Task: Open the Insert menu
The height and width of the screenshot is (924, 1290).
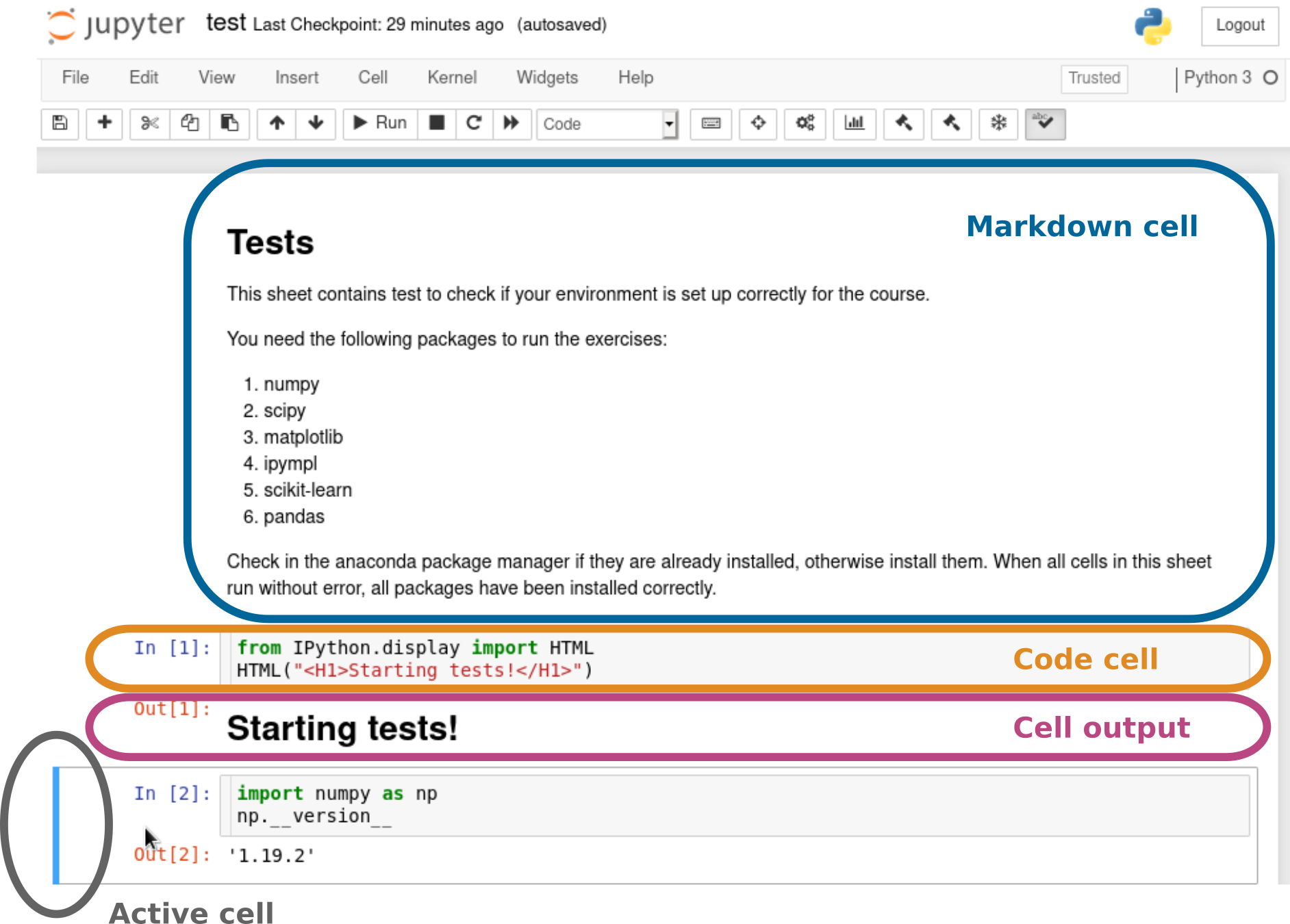Action: 296,77
